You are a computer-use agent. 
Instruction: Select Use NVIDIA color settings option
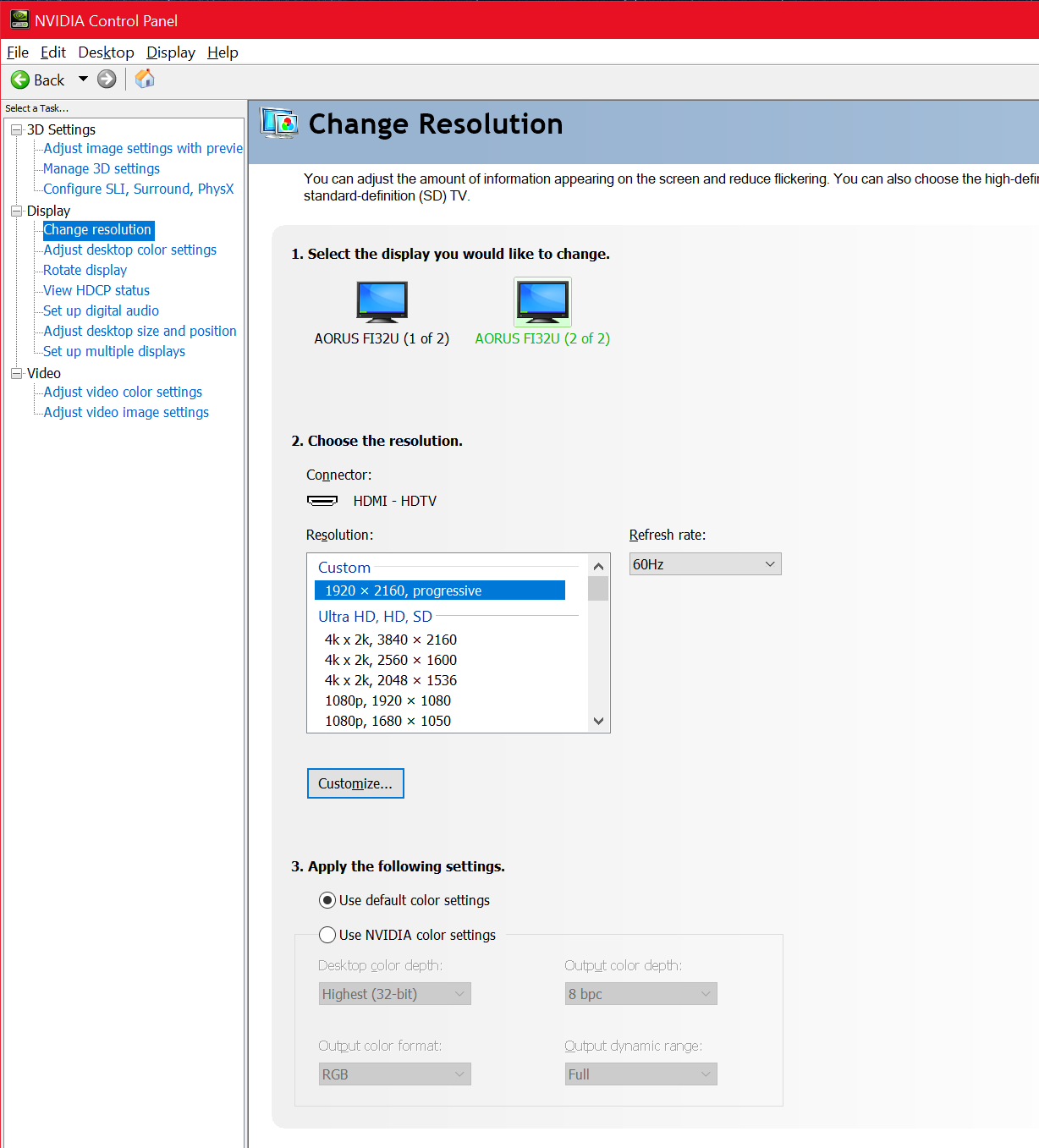pyautogui.click(x=327, y=935)
